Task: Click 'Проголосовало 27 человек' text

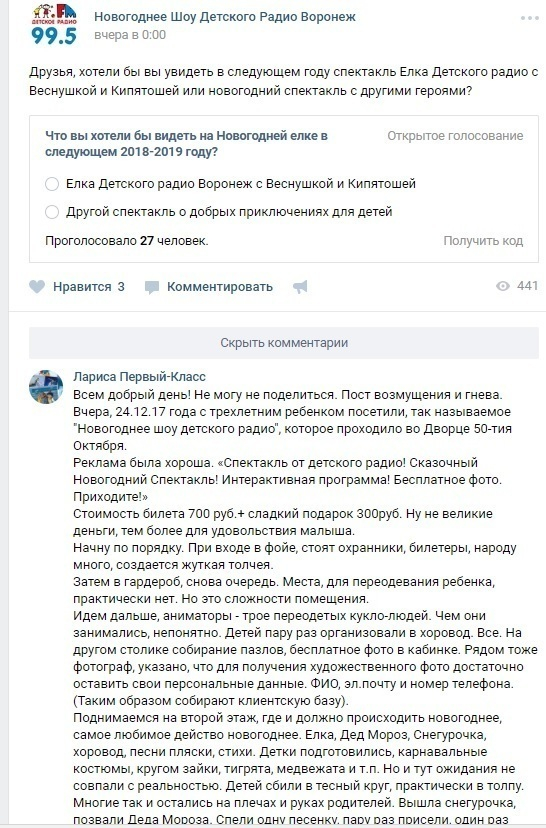Action: pos(127,241)
